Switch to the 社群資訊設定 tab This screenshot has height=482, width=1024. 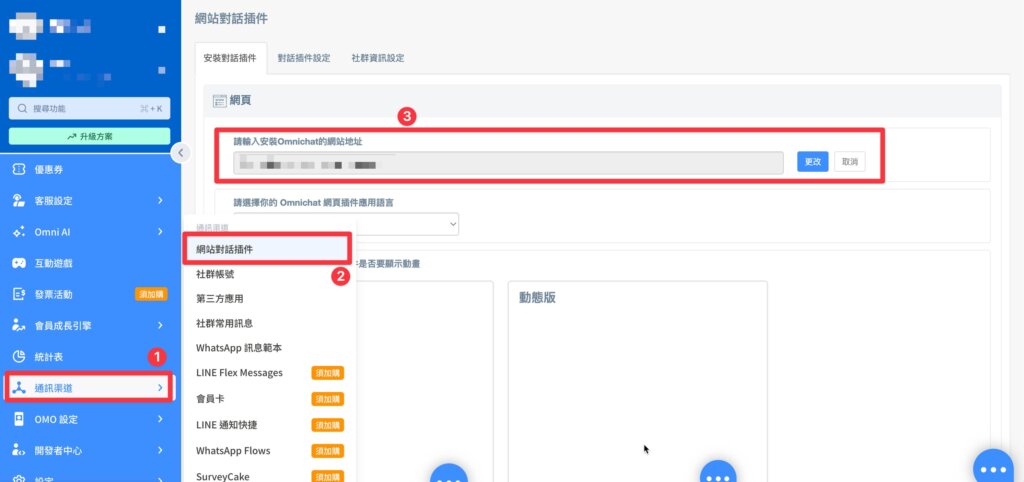(377, 58)
